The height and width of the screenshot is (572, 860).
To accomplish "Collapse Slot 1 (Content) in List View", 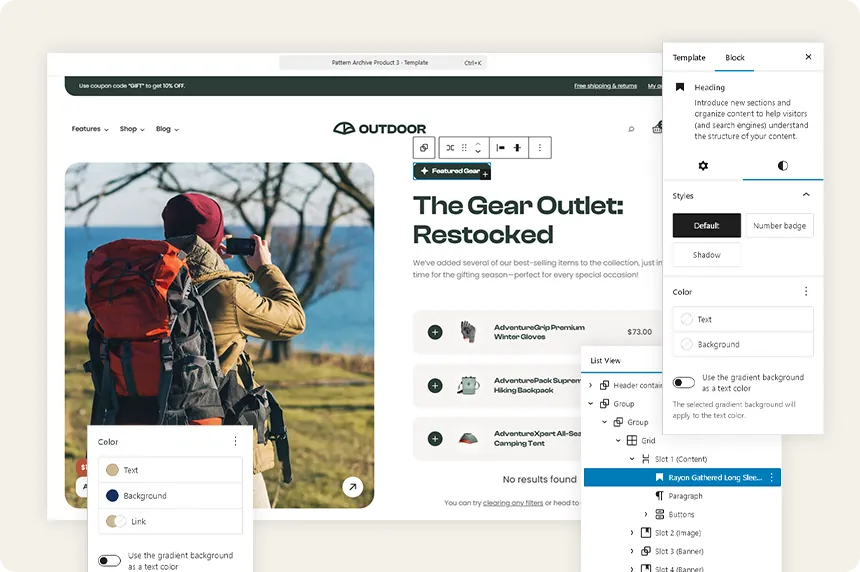I will click(x=632, y=459).
